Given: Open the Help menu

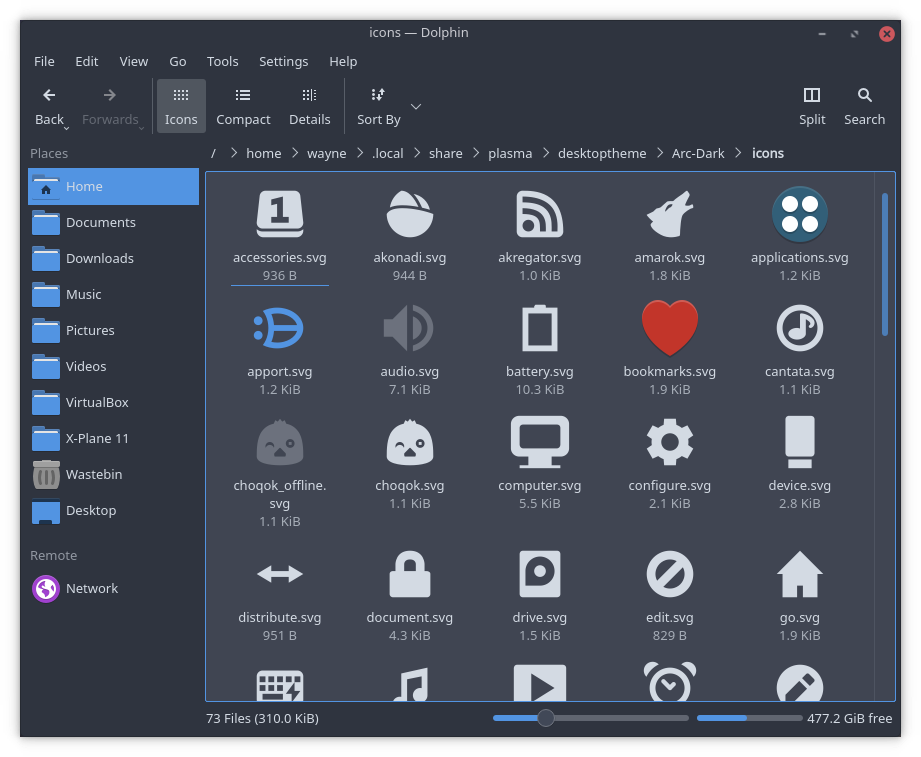Looking at the screenshot, I should (x=343, y=62).
